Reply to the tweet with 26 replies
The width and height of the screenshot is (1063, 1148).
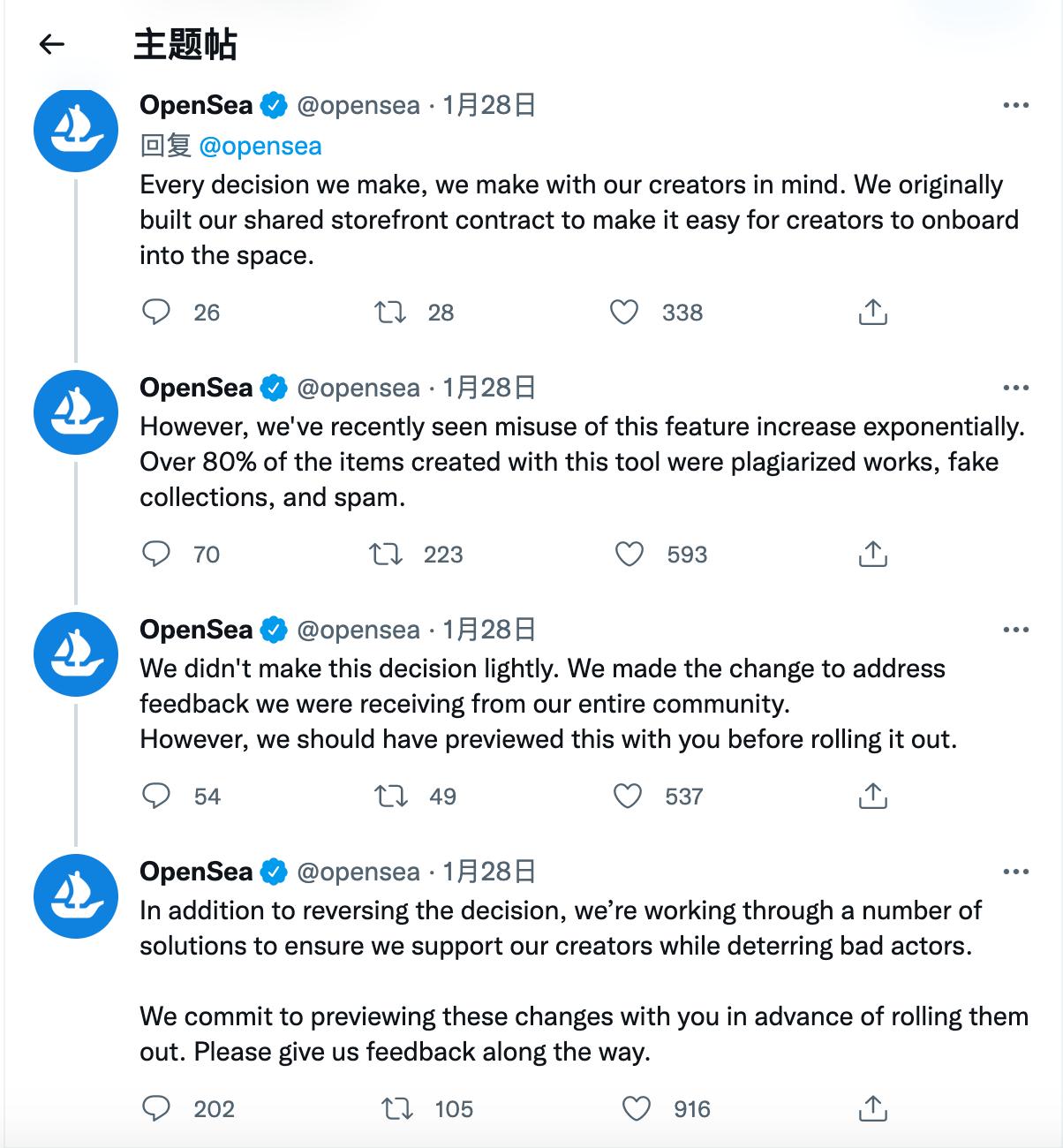click(x=156, y=312)
